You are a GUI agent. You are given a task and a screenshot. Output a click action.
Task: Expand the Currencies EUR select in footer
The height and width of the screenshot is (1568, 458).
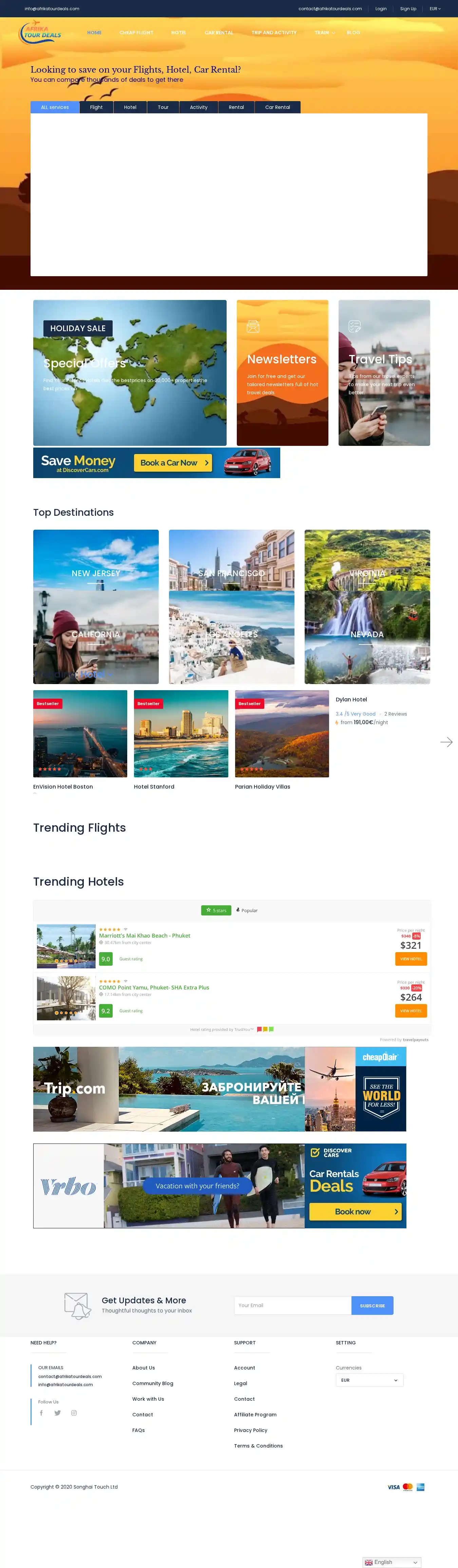coord(369,1380)
